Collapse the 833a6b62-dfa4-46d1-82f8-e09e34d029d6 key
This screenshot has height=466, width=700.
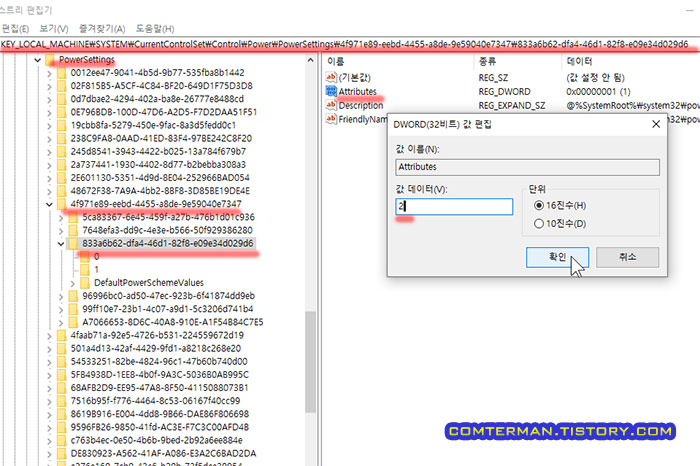tap(61, 244)
